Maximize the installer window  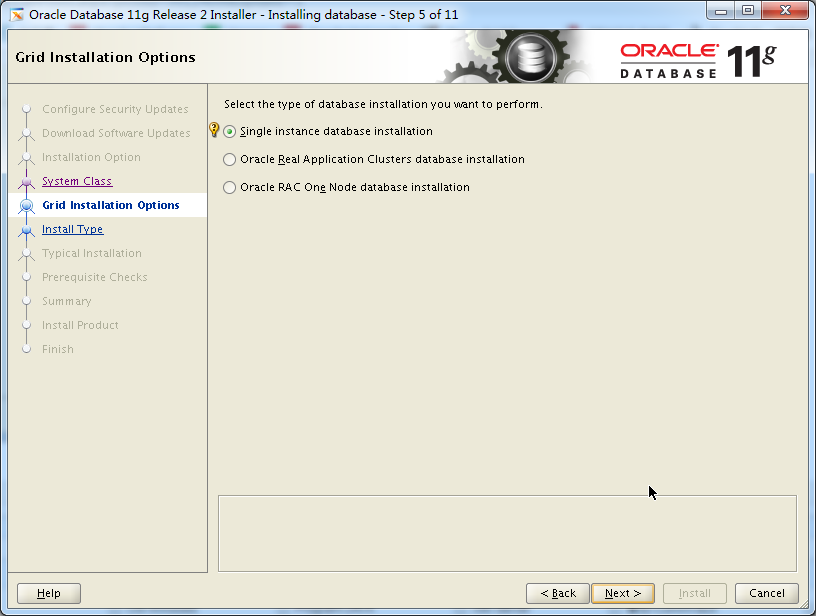pos(748,11)
